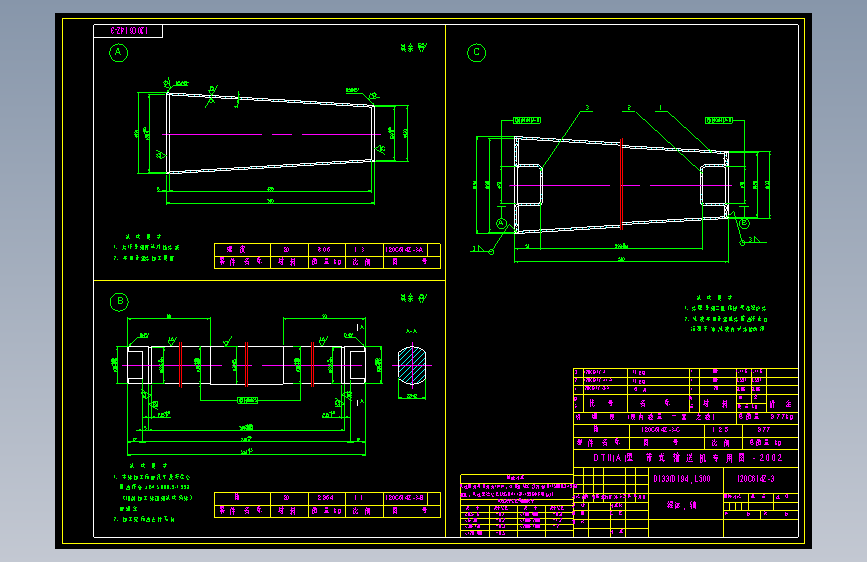
Task: Select the technical notes text under view C
Action: click(725, 314)
